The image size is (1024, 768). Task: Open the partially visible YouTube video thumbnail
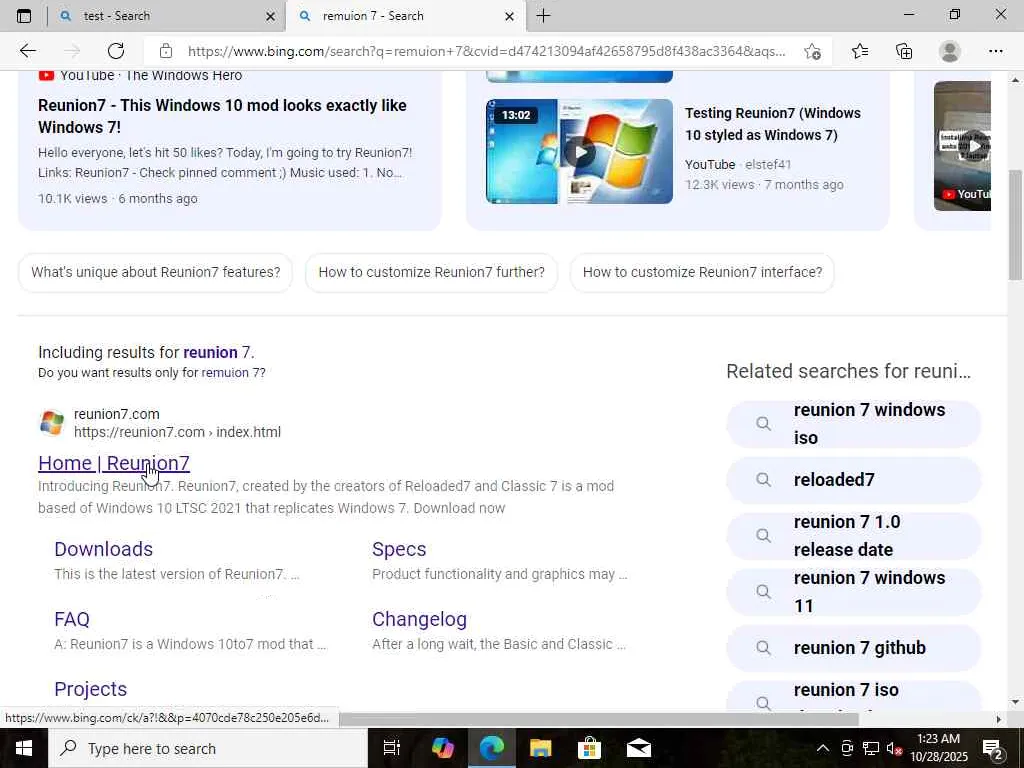(x=962, y=146)
